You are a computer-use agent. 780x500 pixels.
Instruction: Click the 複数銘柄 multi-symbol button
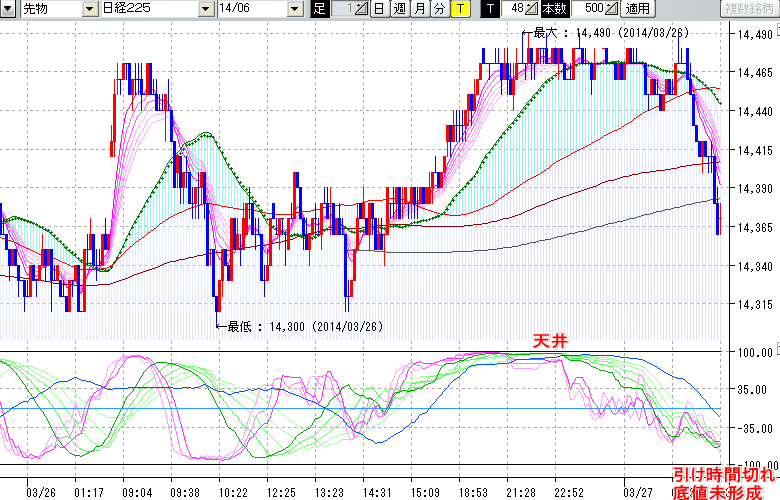[x=748, y=9]
